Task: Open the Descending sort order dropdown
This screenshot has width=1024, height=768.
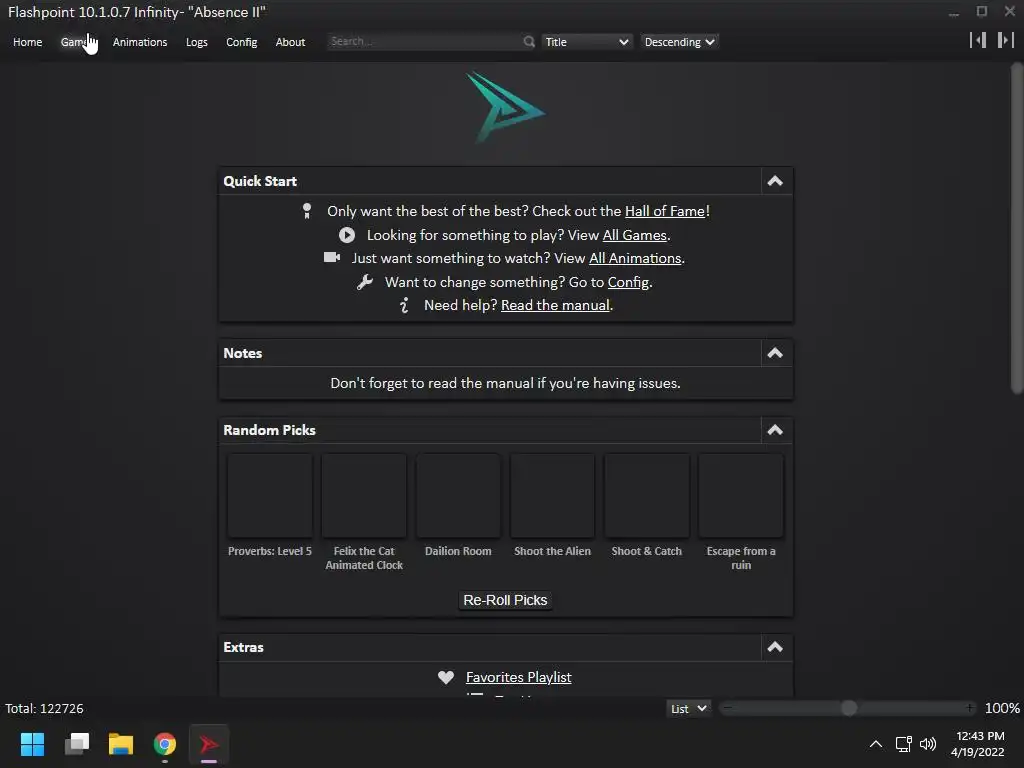Action: [x=679, y=42]
